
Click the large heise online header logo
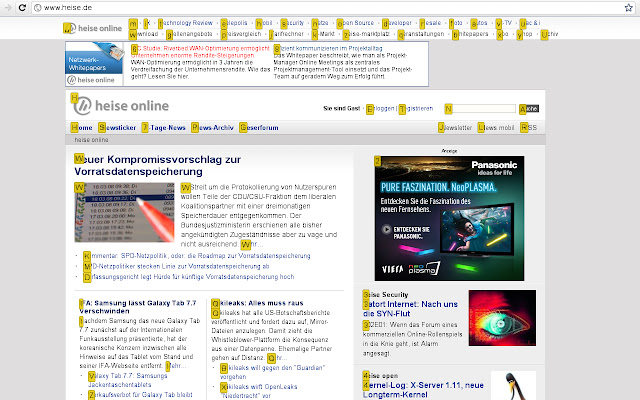120,105
